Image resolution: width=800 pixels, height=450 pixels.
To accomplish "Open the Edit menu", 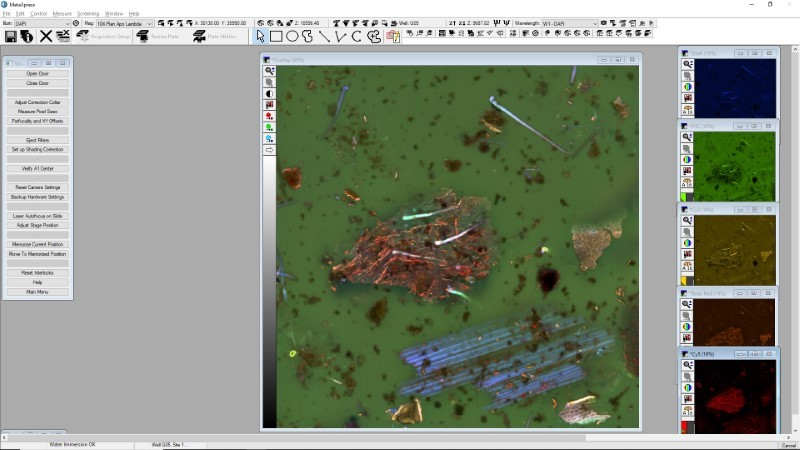I will (x=20, y=14).
